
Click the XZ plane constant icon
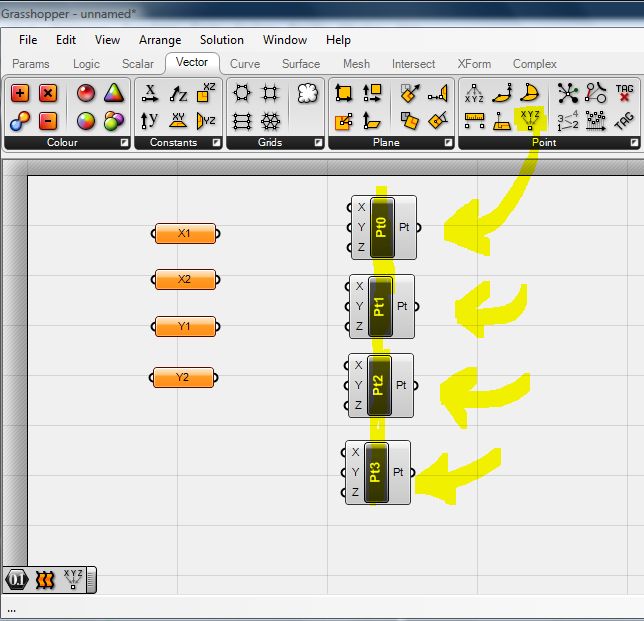[x=206, y=94]
